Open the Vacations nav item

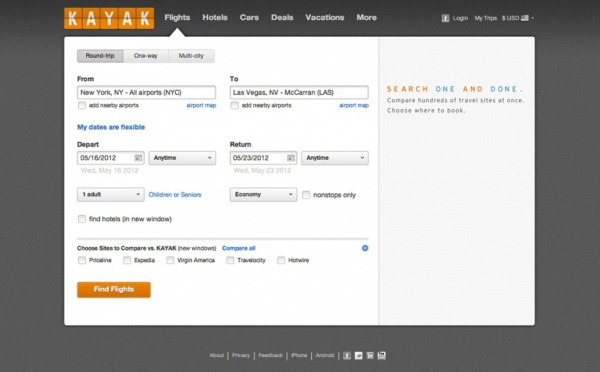pos(324,18)
